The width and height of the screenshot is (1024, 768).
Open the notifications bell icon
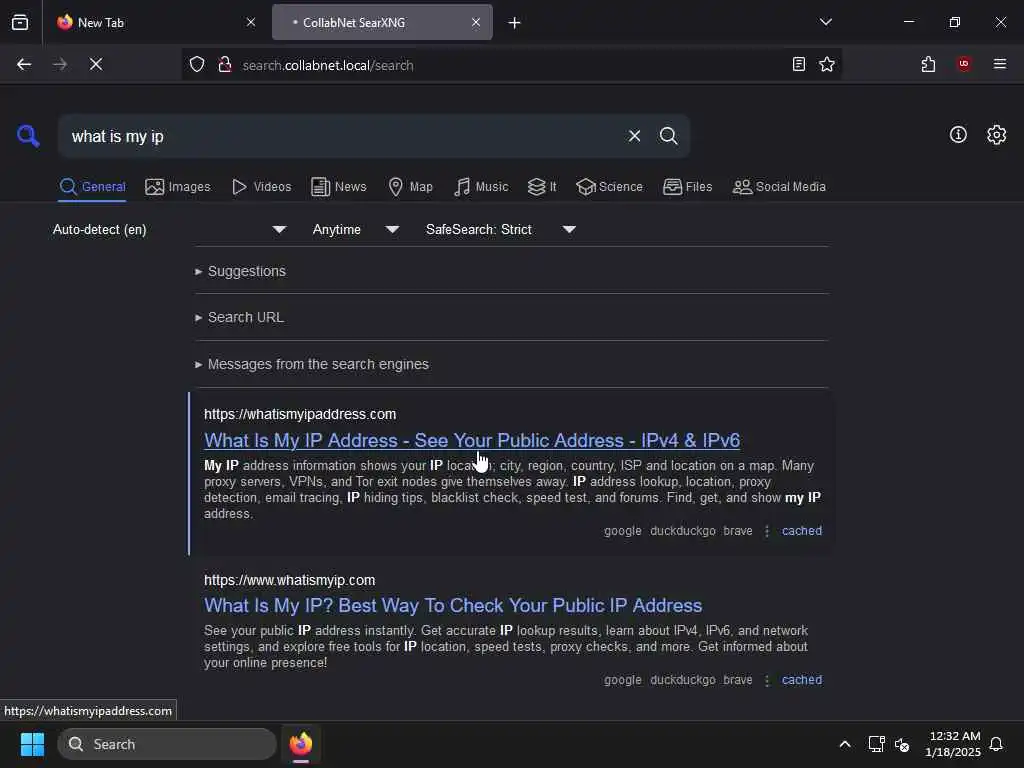[996, 744]
